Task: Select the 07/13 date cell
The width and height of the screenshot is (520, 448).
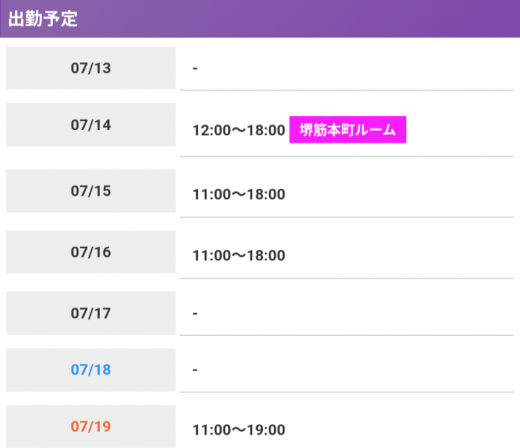Action: pos(91,68)
